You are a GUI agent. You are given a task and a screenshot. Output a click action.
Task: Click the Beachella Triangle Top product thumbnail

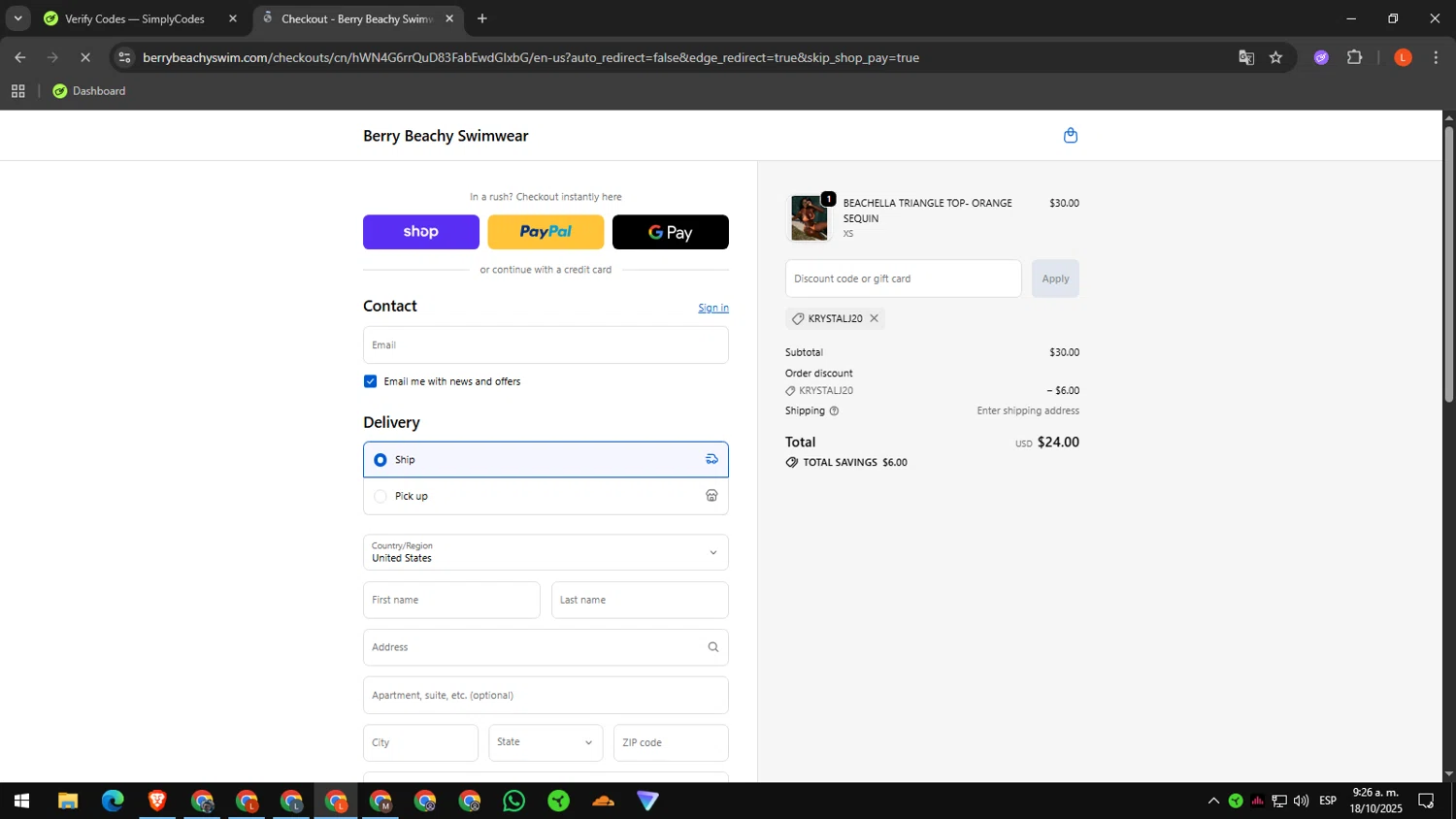click(x=810, y=217)
